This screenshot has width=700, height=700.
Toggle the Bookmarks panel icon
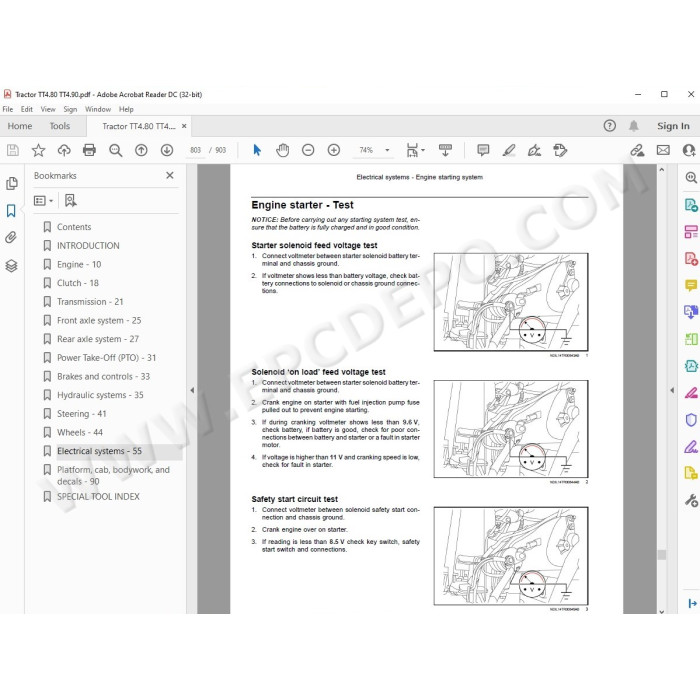(x=11, y=211)
